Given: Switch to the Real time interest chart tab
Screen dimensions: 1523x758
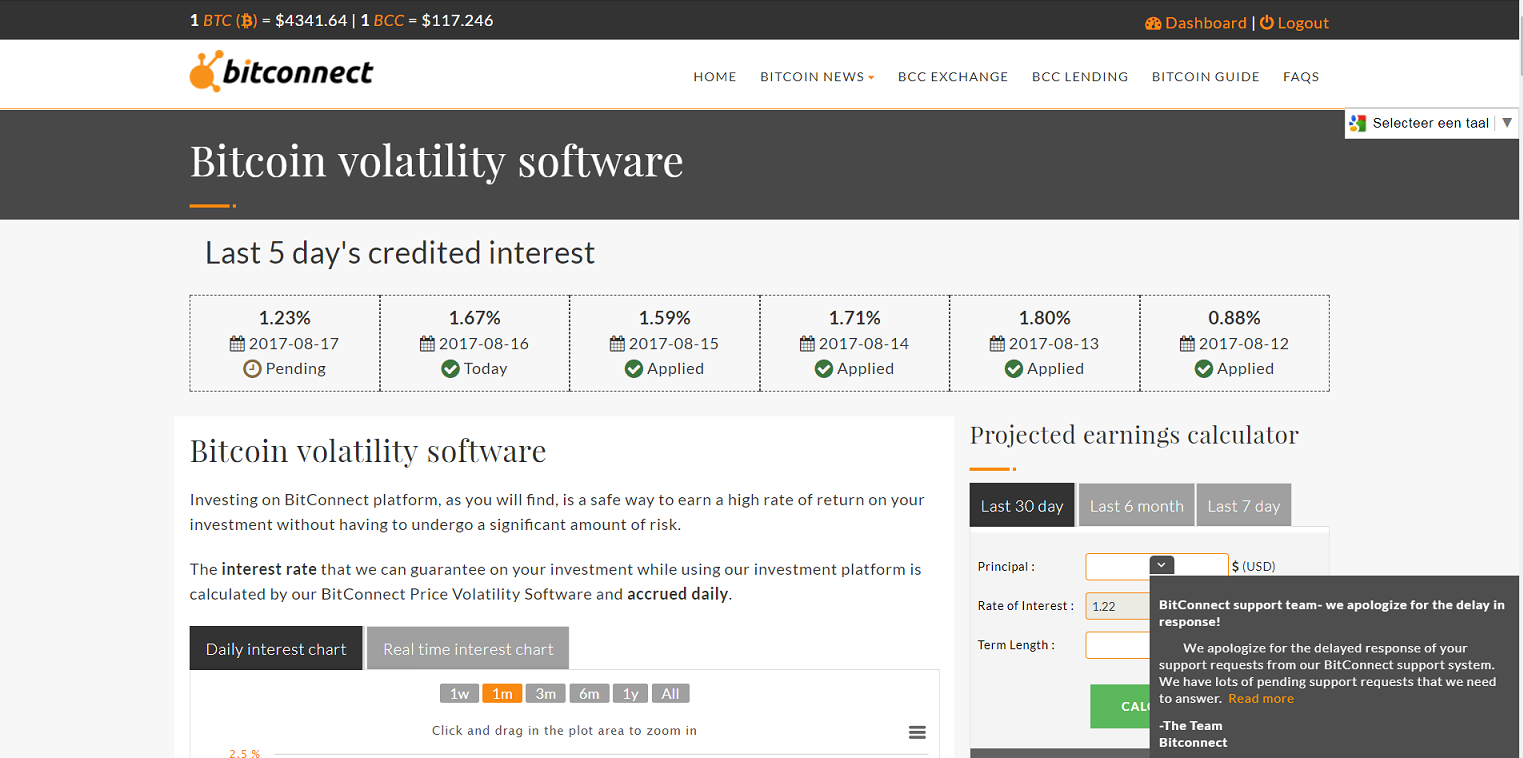Looking at the screenshot, I should tap(468, 649).
